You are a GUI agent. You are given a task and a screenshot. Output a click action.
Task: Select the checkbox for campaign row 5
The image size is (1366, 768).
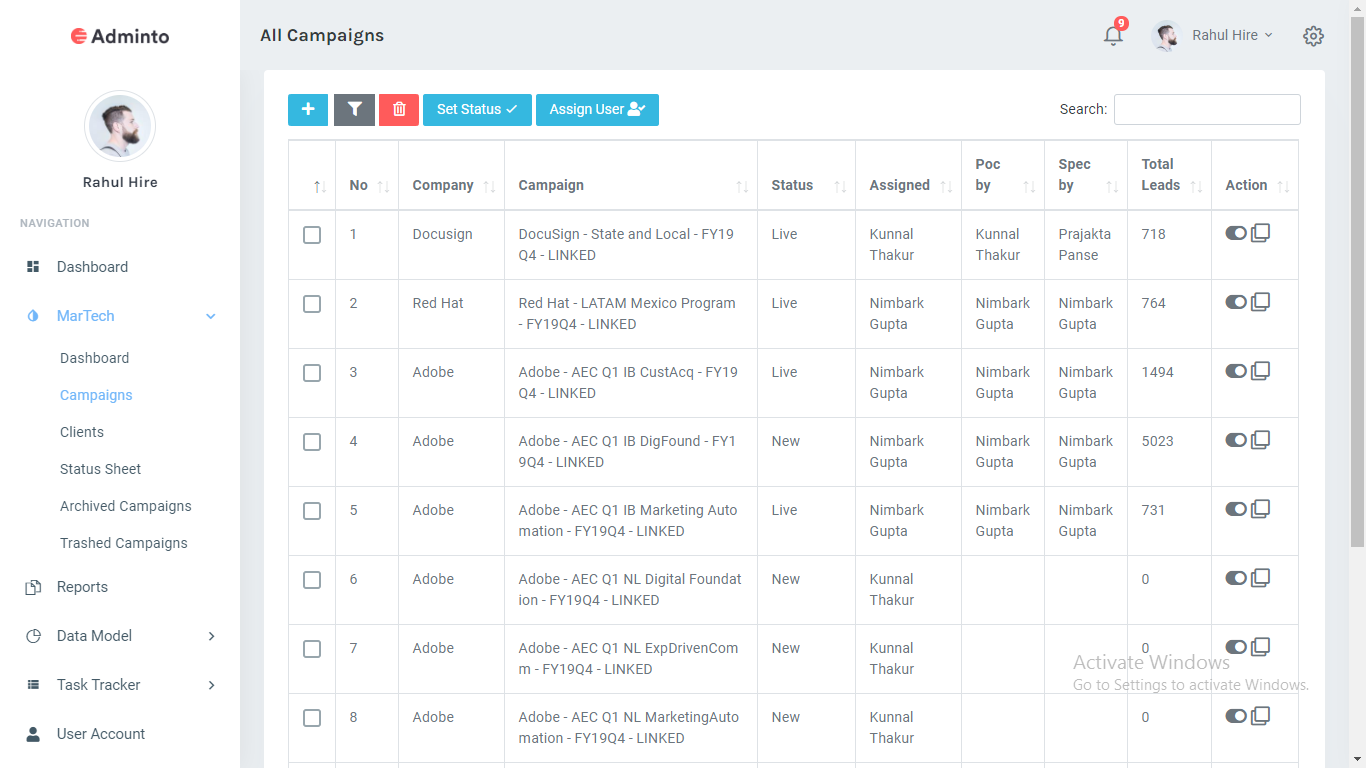point(312,511)
